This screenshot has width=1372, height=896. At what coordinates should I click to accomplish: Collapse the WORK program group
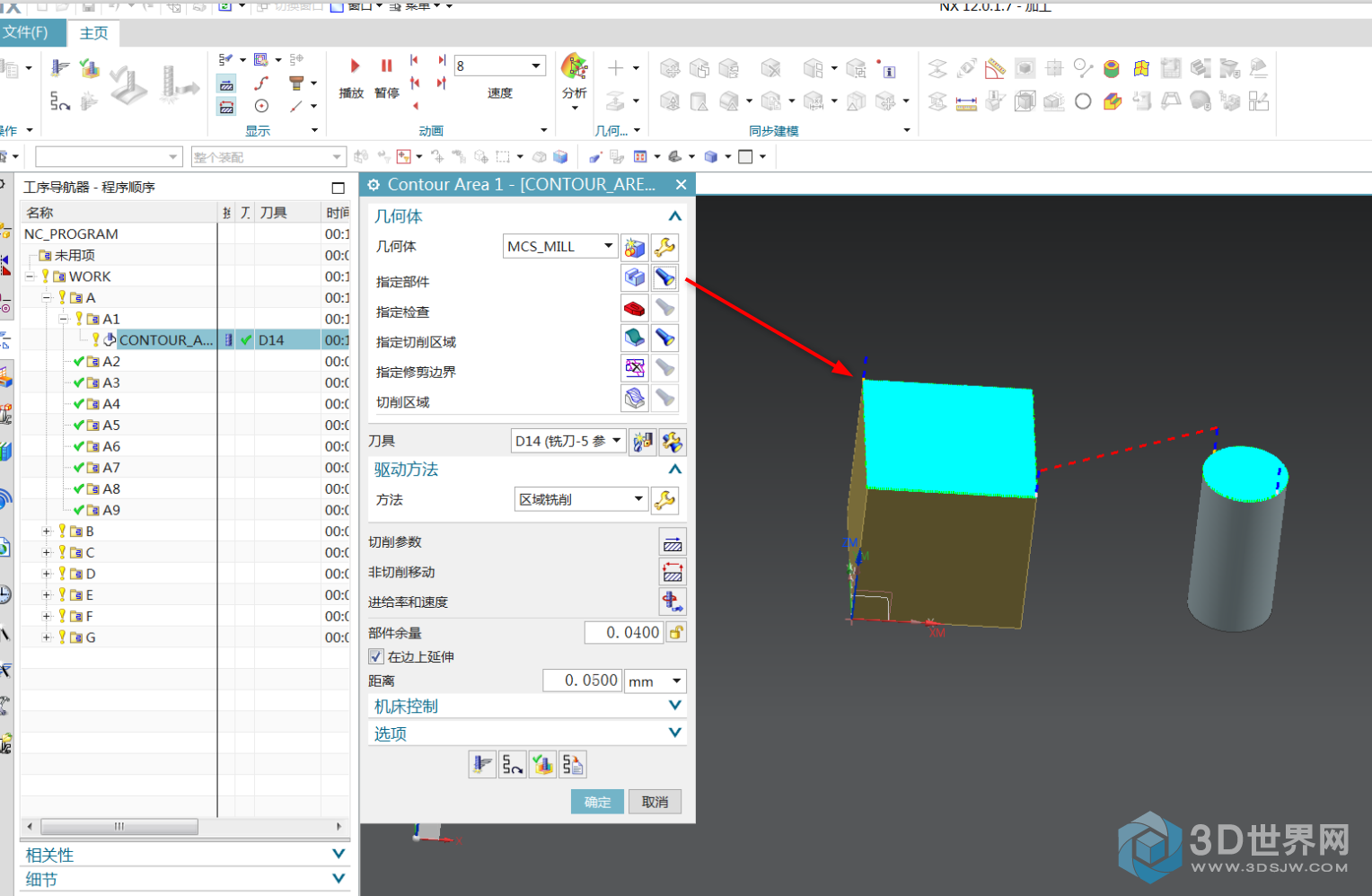[x=30, y=277]
